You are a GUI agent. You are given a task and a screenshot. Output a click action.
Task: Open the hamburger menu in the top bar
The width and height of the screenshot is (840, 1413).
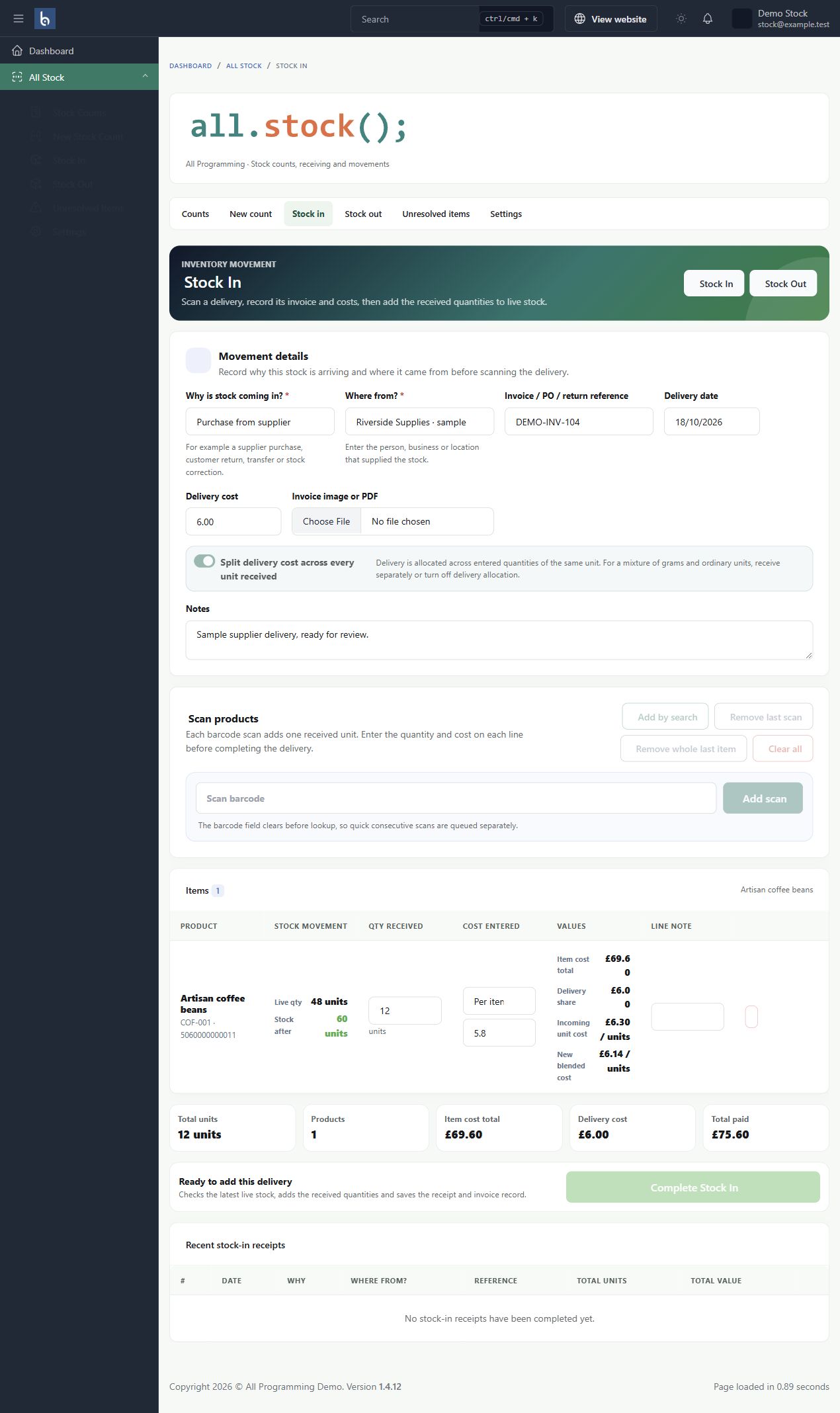(19, 19)
